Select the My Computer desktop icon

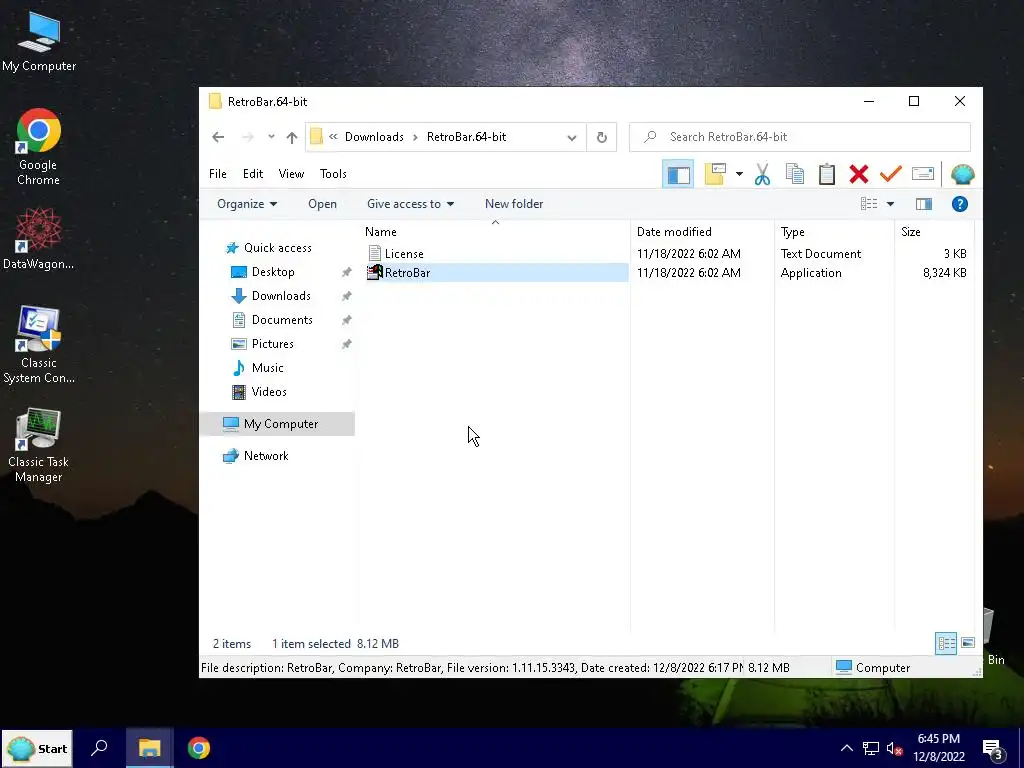click(x=39, y=42)
